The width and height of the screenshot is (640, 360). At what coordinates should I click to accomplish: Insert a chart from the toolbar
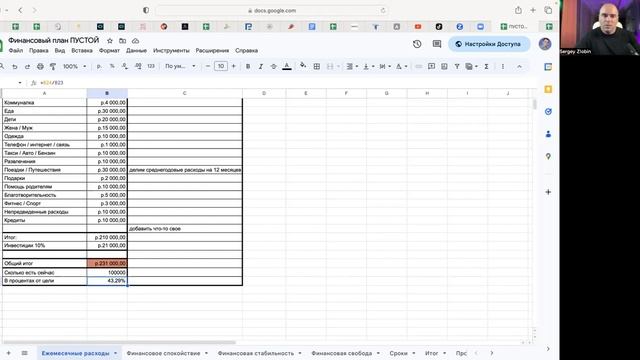[x=444, y=67]
